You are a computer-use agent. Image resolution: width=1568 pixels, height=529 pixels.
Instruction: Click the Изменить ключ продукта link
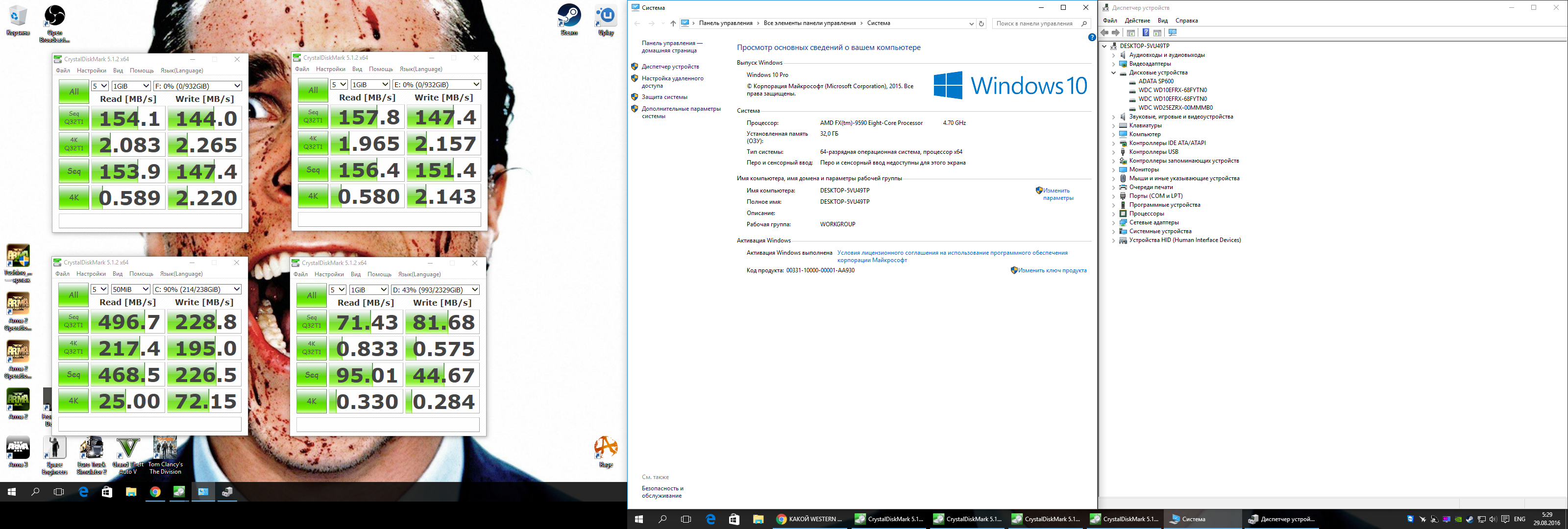[x=1052, y=271]
